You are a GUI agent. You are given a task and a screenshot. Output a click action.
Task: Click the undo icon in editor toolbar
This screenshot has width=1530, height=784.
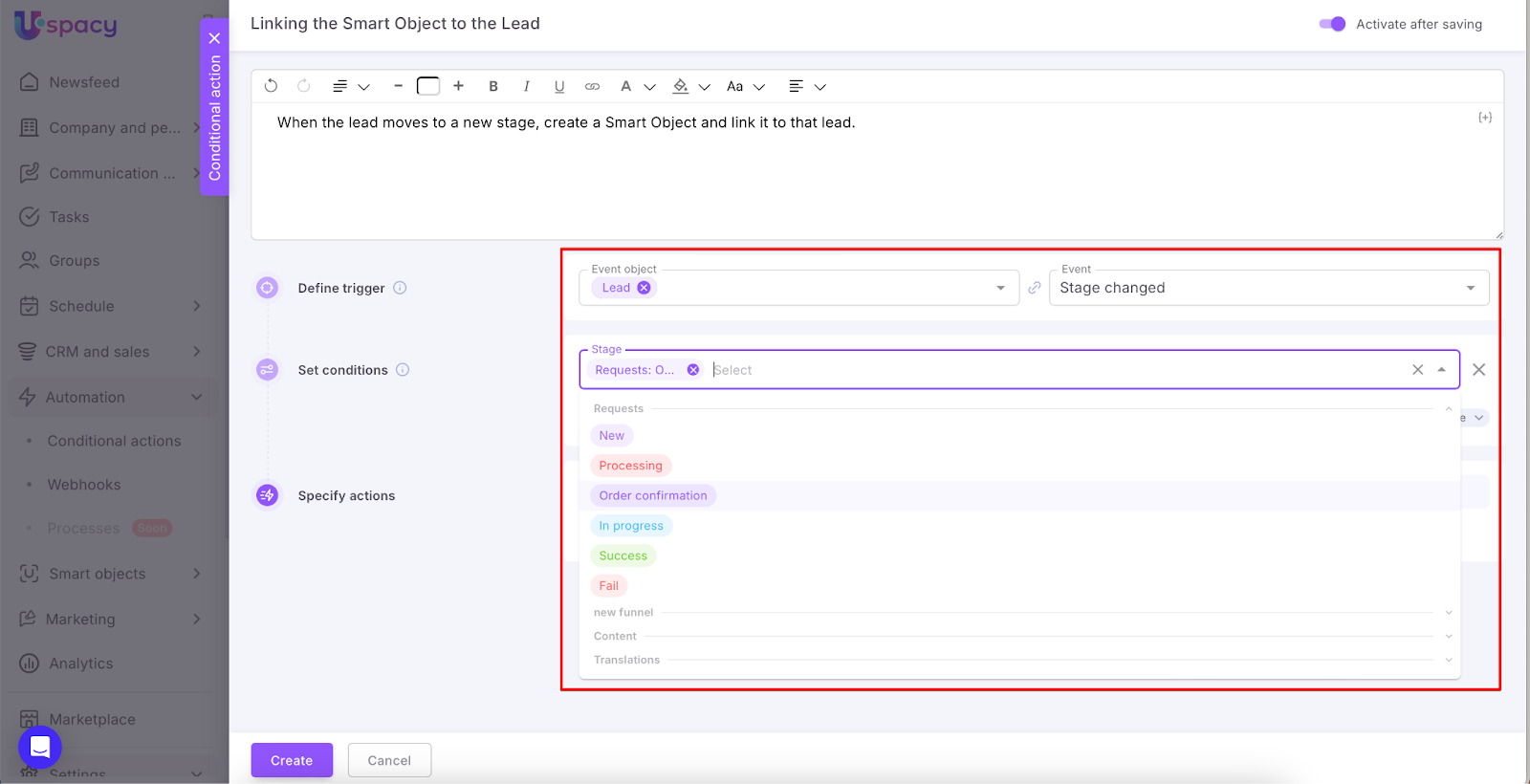271,86
